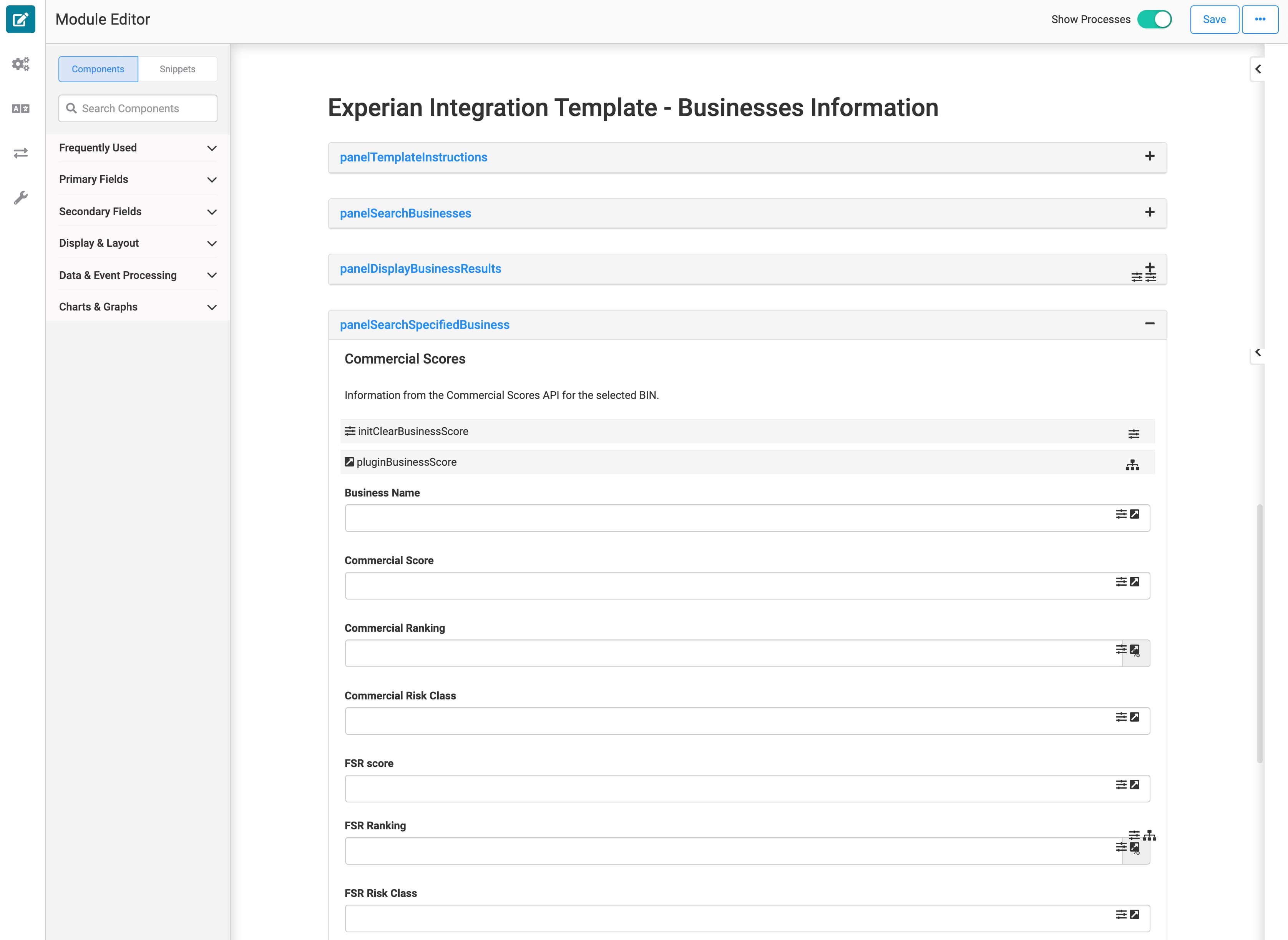The width and height of the screenshot is (1288, 940).
Task: Expand panelTemplateInstructions with plus icon
Action: (x=1149, y=156)
